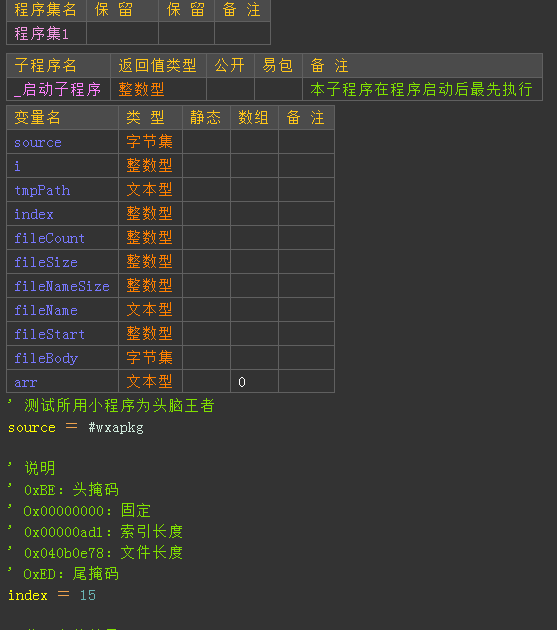Select the 程序集1 name cell
The width and height of the screenshot is (557, 630).
pyautogui.click(x=47, y=33)
